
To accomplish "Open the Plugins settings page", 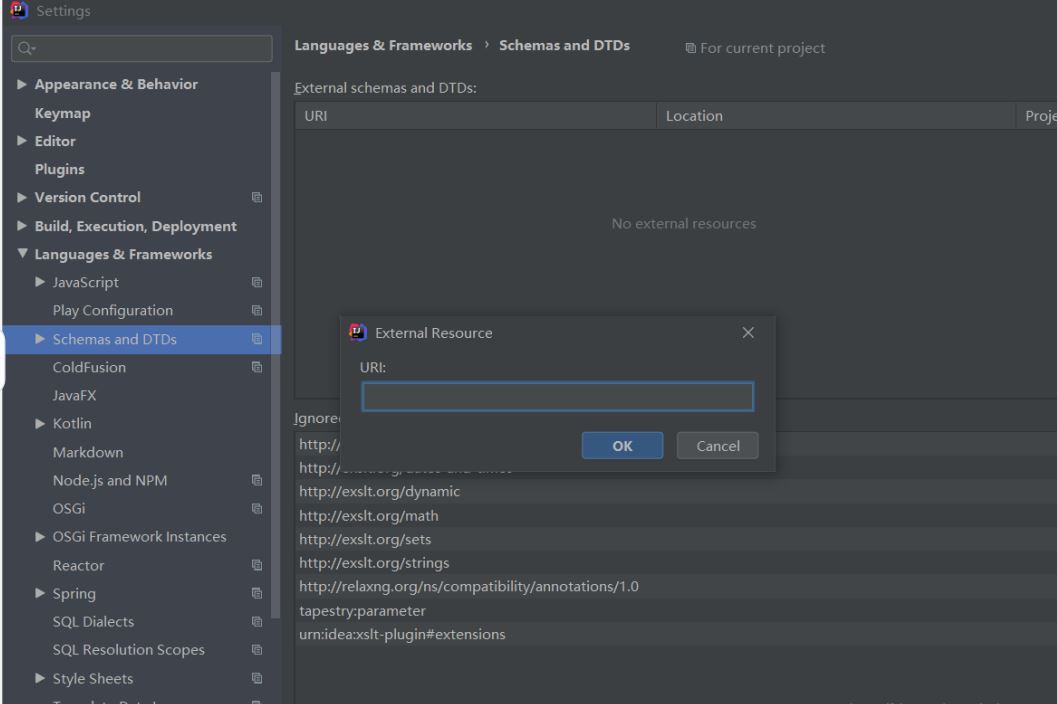I will tap(60, 169).
